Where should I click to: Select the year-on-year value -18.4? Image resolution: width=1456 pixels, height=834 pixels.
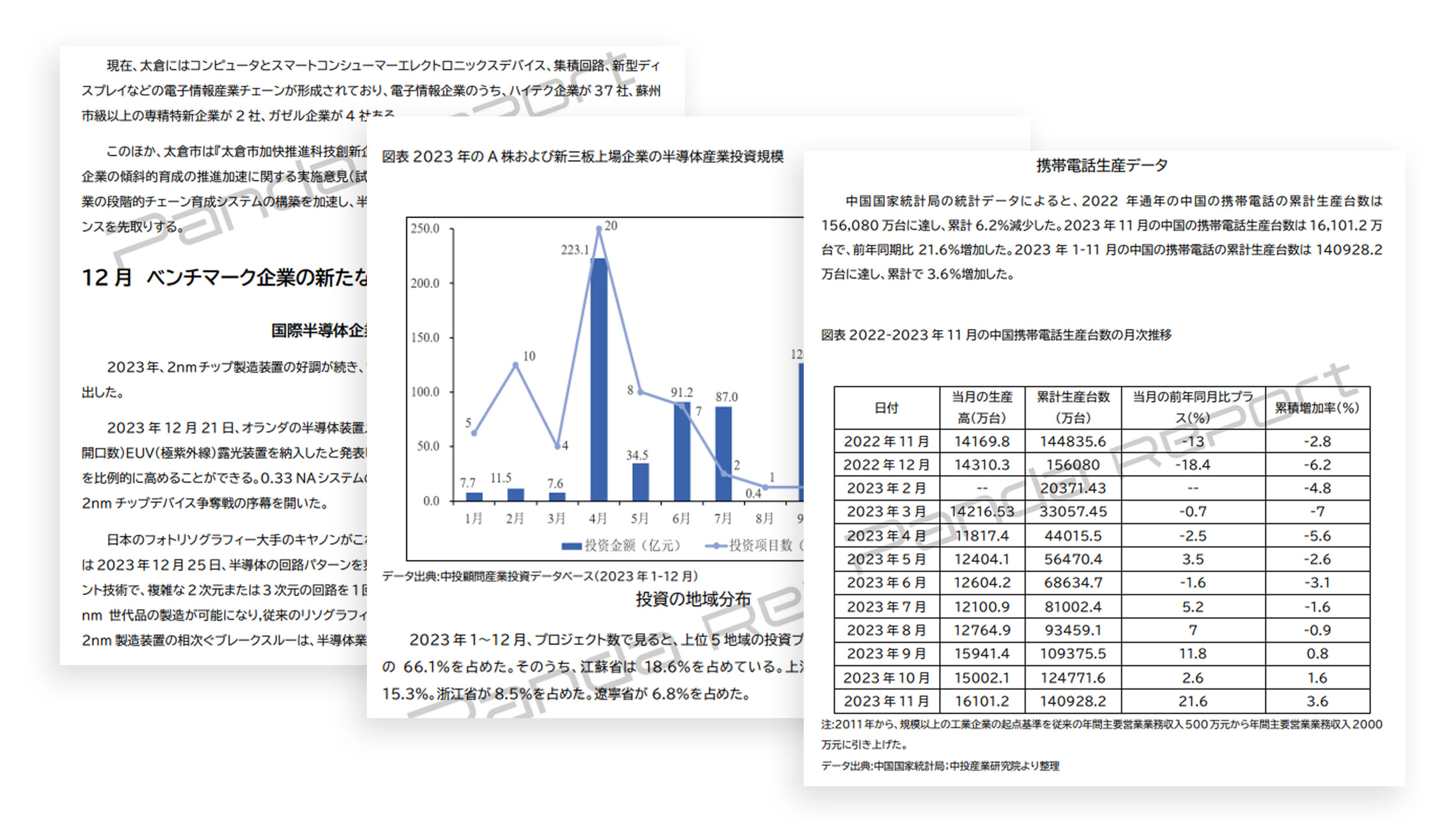point(1193,465)
